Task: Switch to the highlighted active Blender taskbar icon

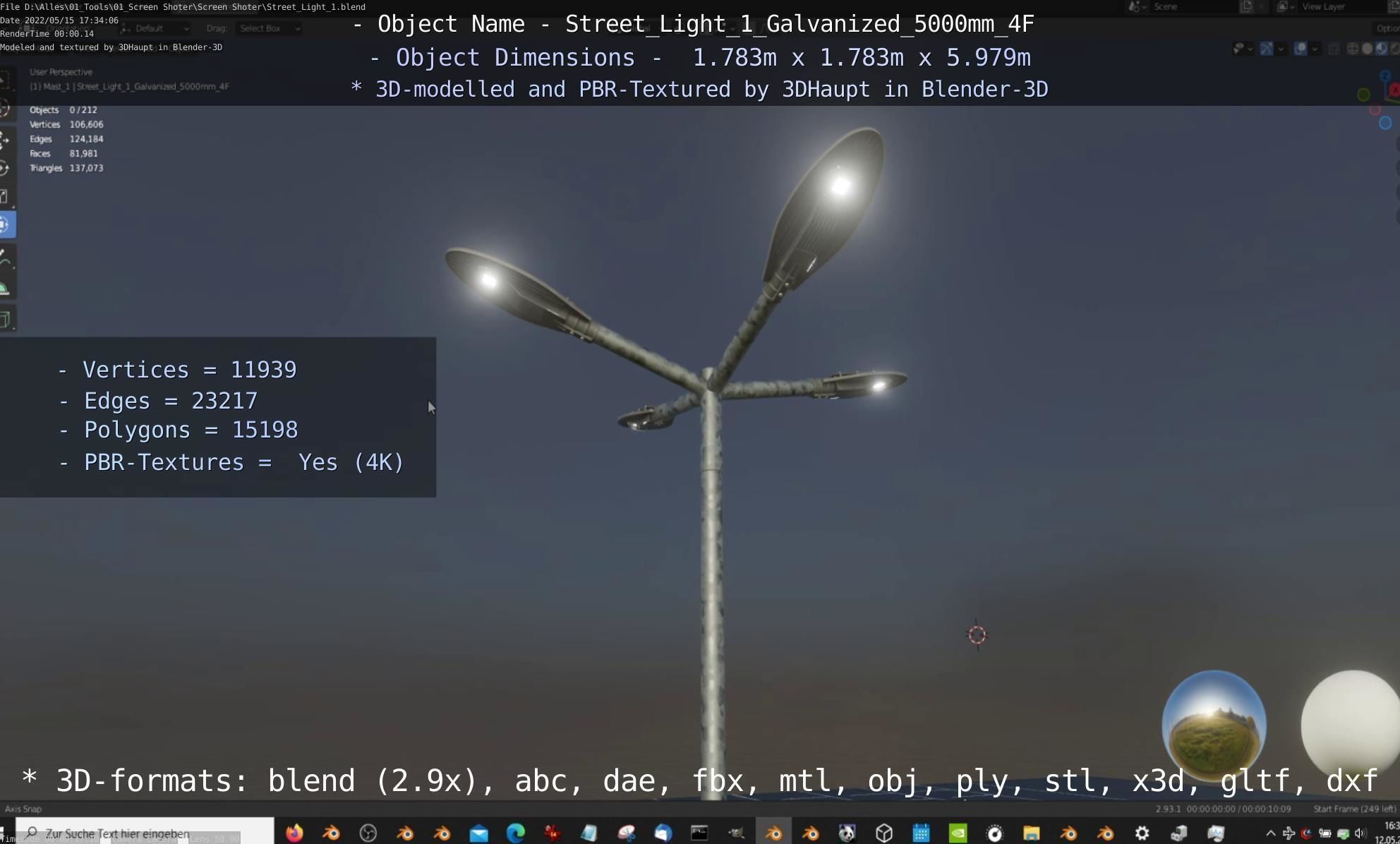Action: pyautogui.click(x=773, y=833)
